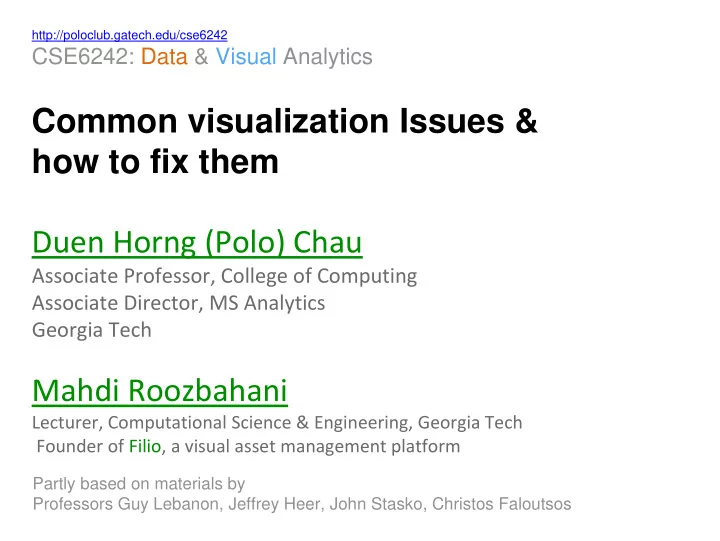Viewport: 720px width, 541px height.
Task: Click the Partly based on materials by text
Action: pos(139,484)
